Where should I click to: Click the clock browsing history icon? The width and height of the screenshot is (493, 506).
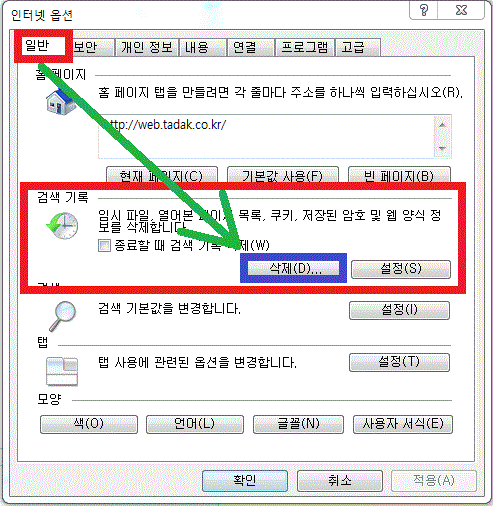tap(62, 226)
